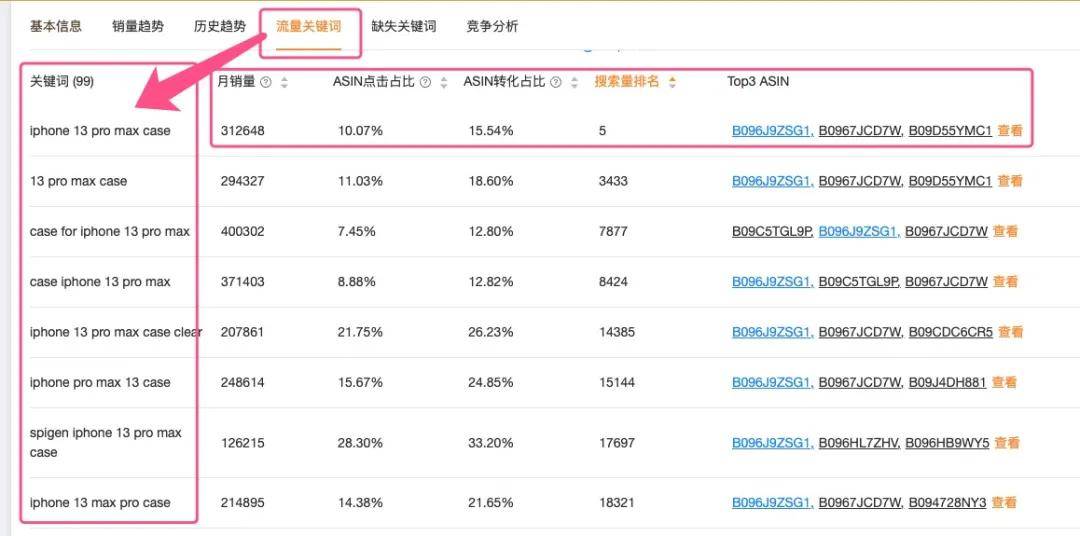Image resolution: width=1080 pixels, height=536 pixels.
Task: Click ASIN B09CDC6CR5 link
Action: tap(951, 332)
